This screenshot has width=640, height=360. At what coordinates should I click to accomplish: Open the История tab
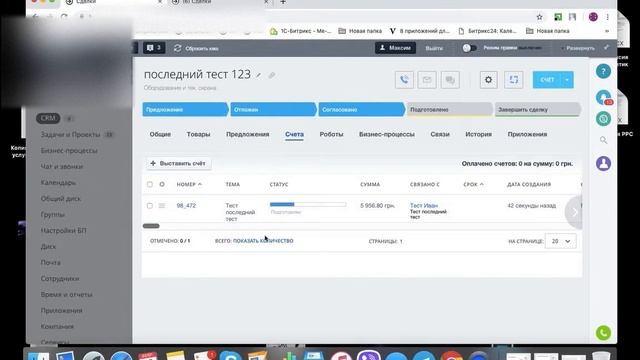478,134
